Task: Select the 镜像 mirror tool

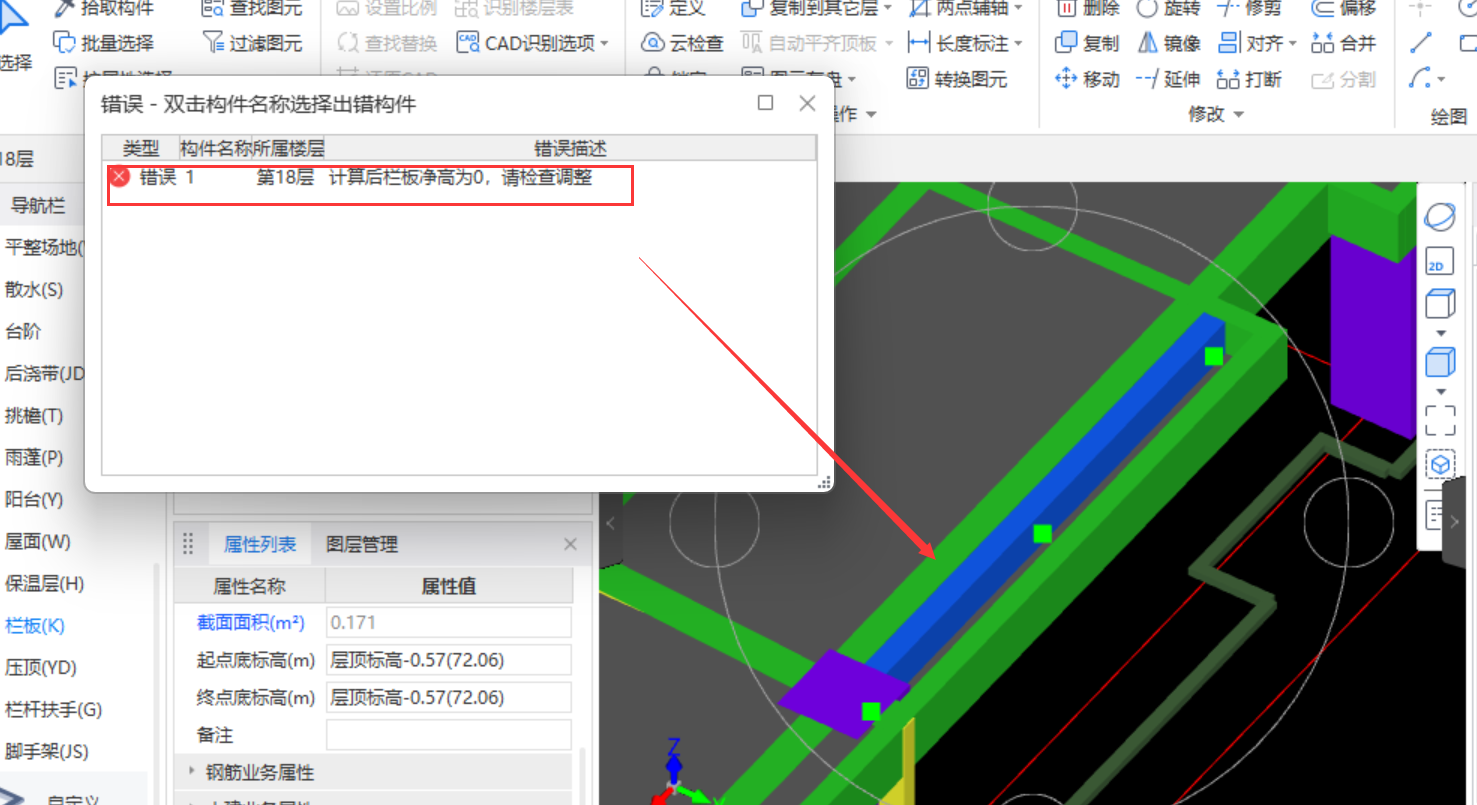Action: point(1169,43)
